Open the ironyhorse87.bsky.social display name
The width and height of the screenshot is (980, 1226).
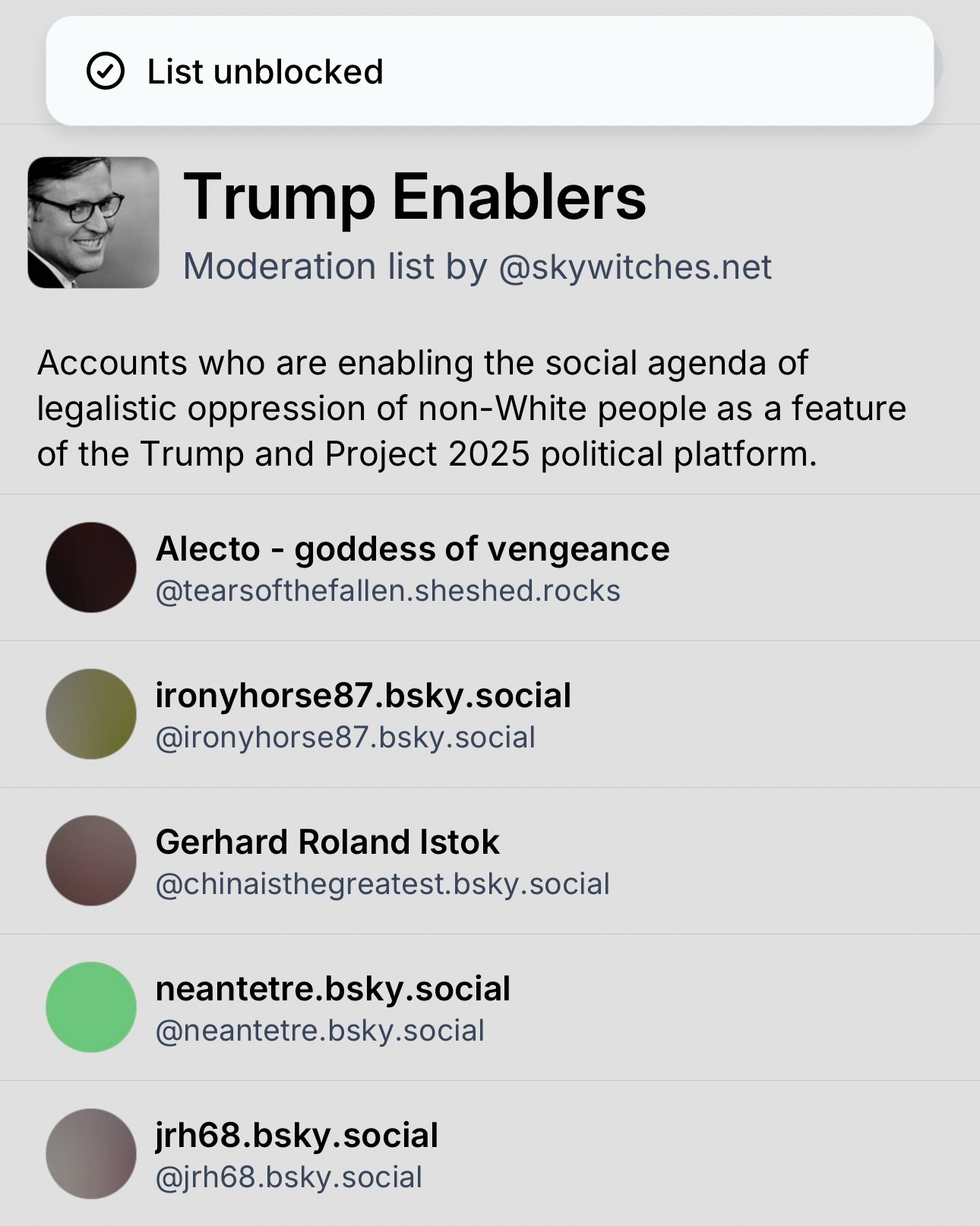363,695
